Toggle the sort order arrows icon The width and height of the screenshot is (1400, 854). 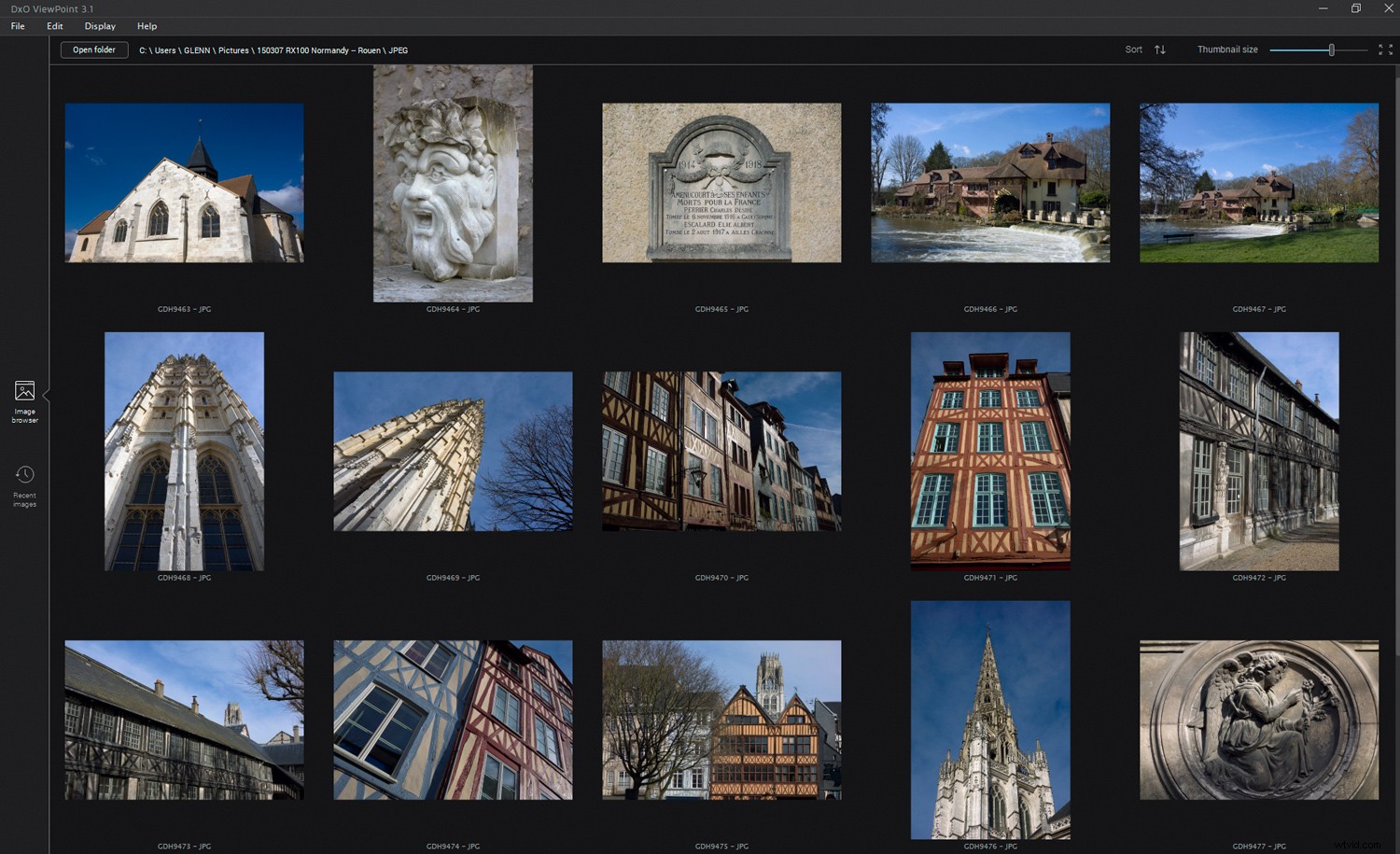1160,49
